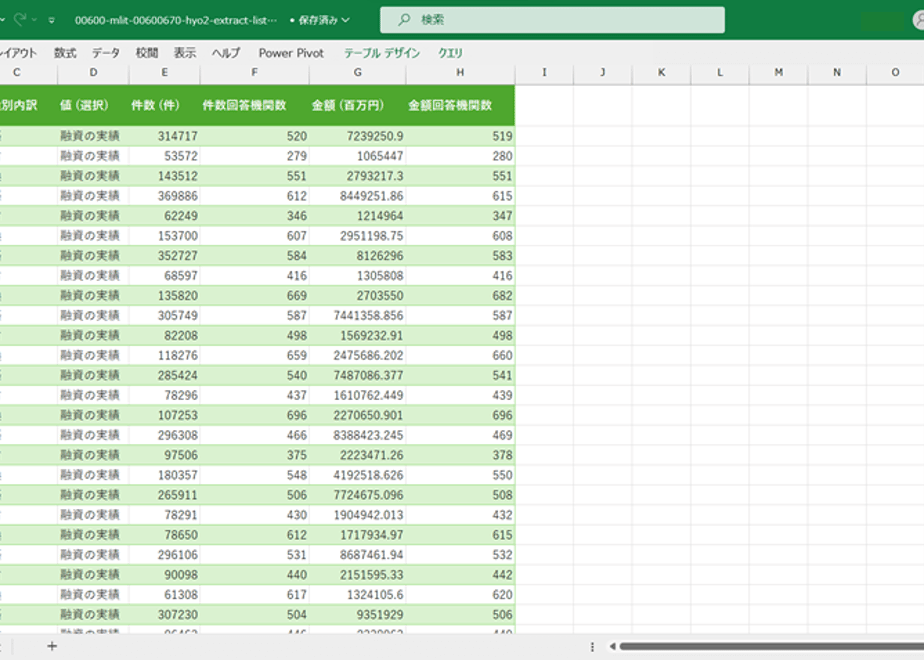
Task: Select cell with value 97506
Action: (x=164, y=455)
